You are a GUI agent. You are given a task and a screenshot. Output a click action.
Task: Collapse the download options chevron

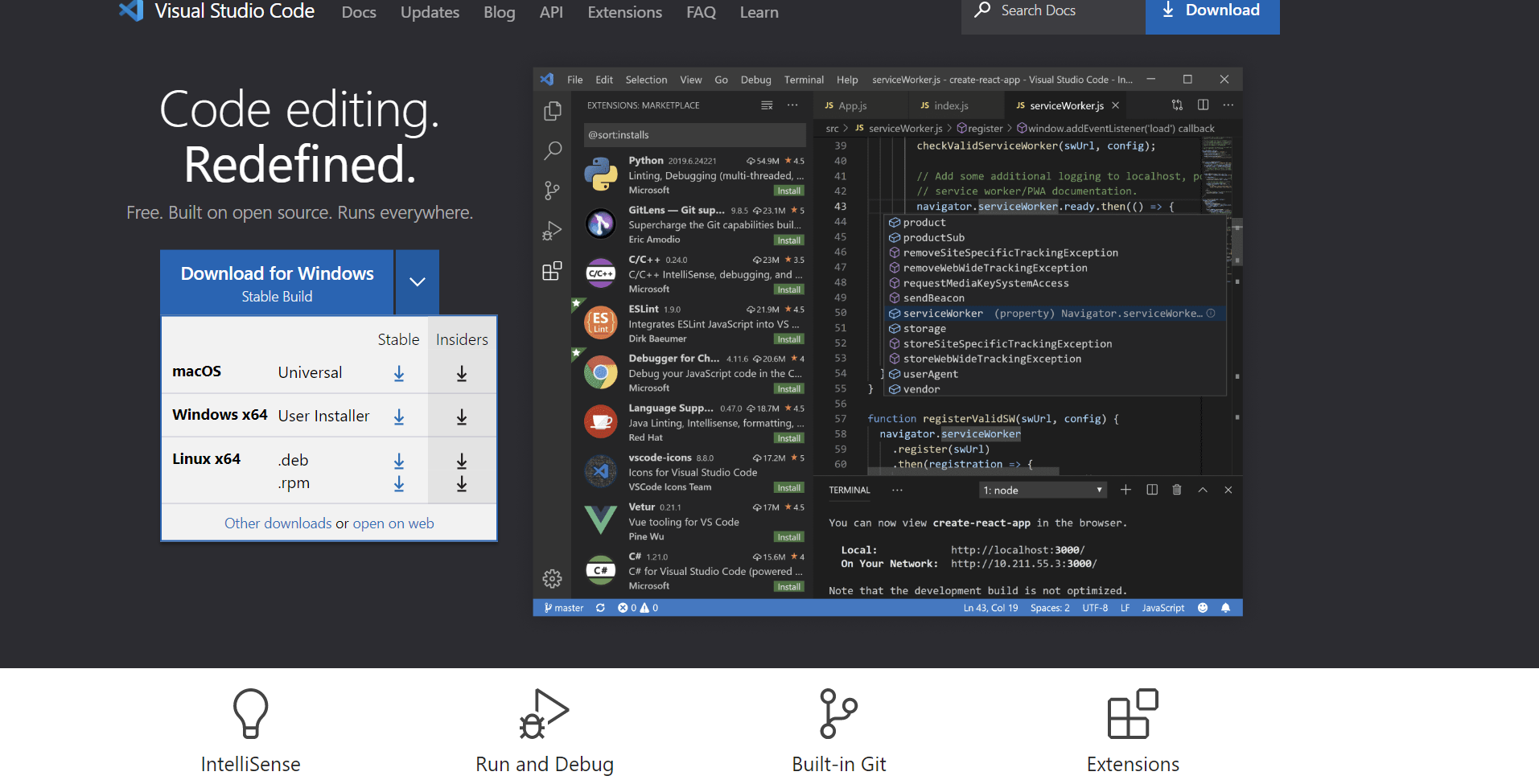coord(417,282)
